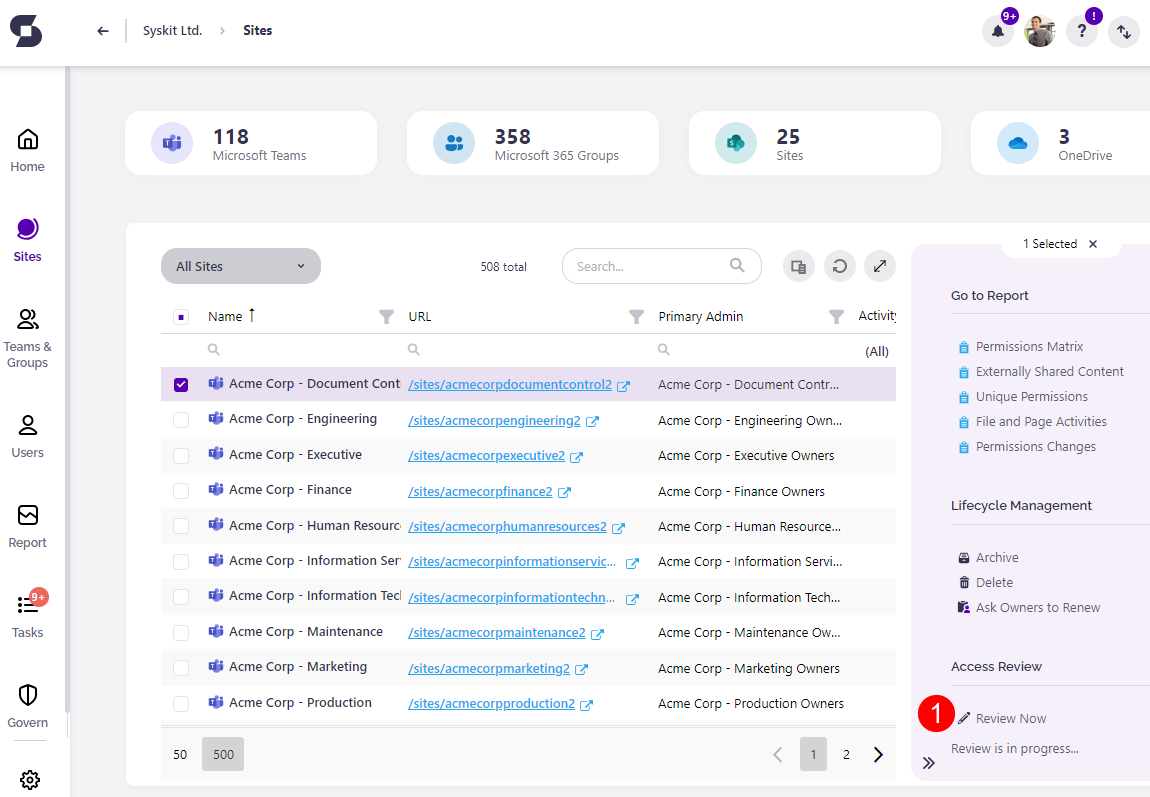This screenshot has height=797, width=1150.
Task: Click the sites search field
Action: click(x=650, y=267)
